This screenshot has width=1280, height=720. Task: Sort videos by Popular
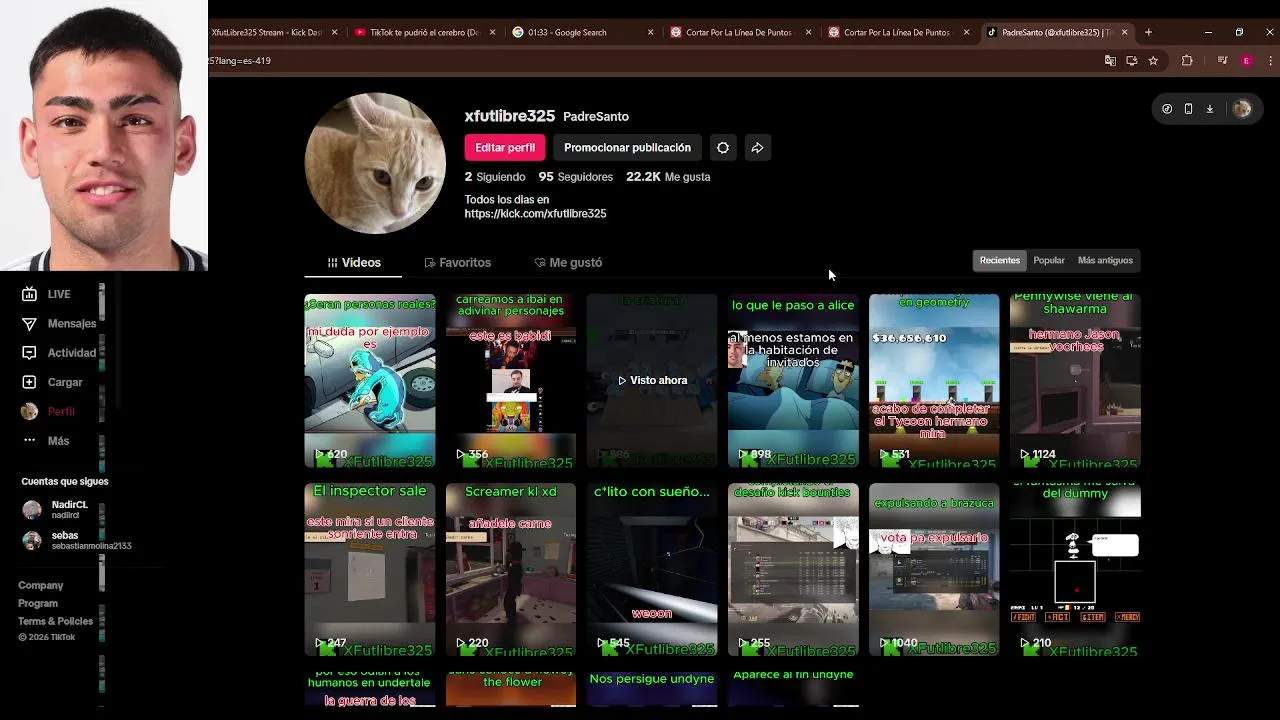click(x=1049, y=260)
